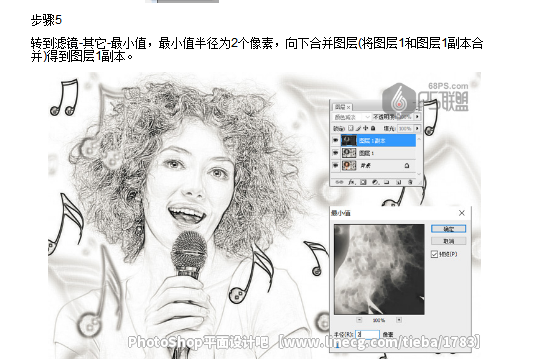Delete layer with the trash icon
This screenshot has width=536, height=361.
(x=410, y=182)
